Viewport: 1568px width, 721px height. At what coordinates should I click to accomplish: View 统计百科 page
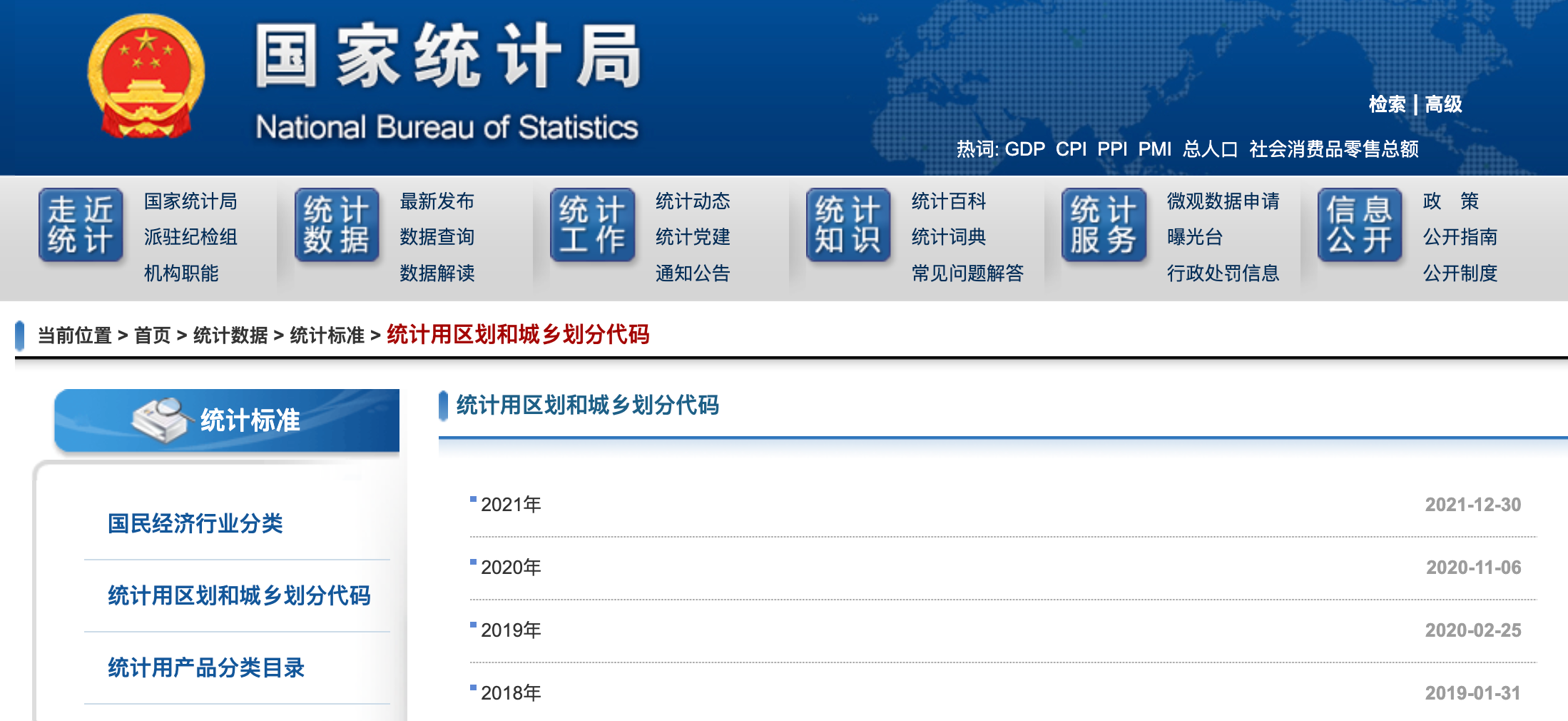(949, 201)
